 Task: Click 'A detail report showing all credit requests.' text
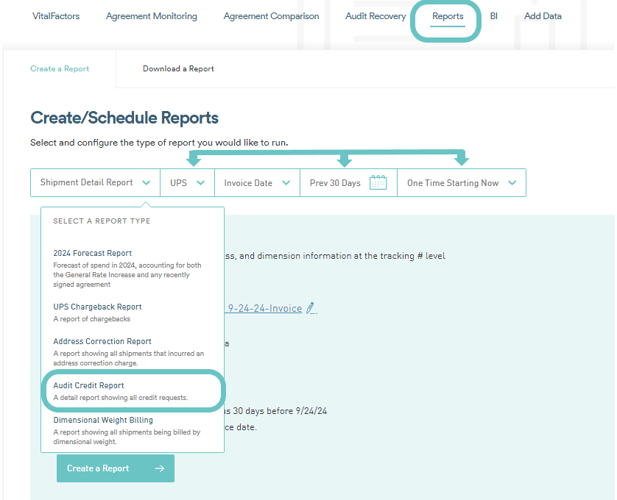(120, 398)
